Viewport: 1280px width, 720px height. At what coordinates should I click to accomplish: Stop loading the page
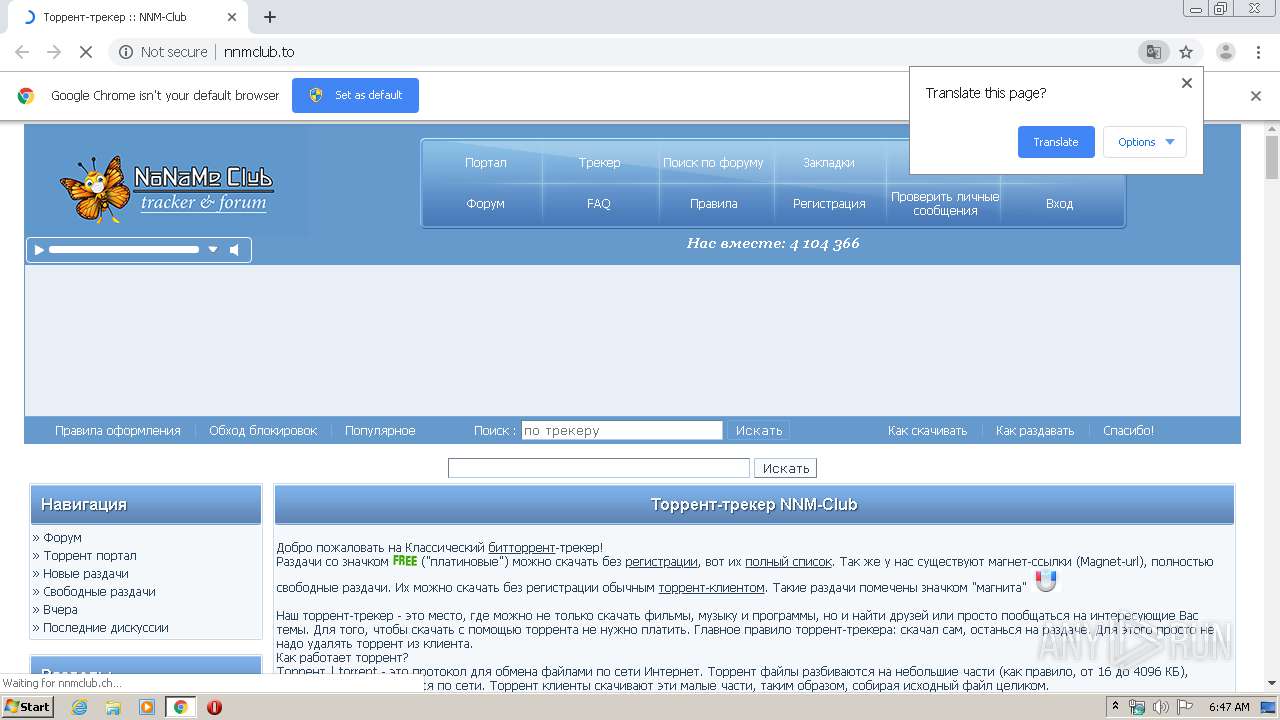pos(86,52)
